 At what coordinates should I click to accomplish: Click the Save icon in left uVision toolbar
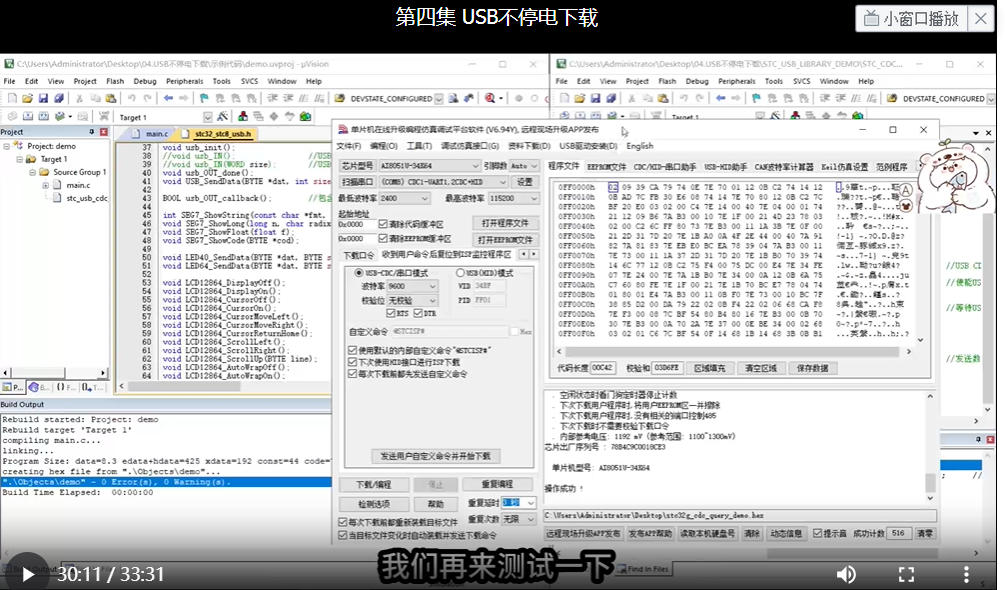[x=43, y=98]
